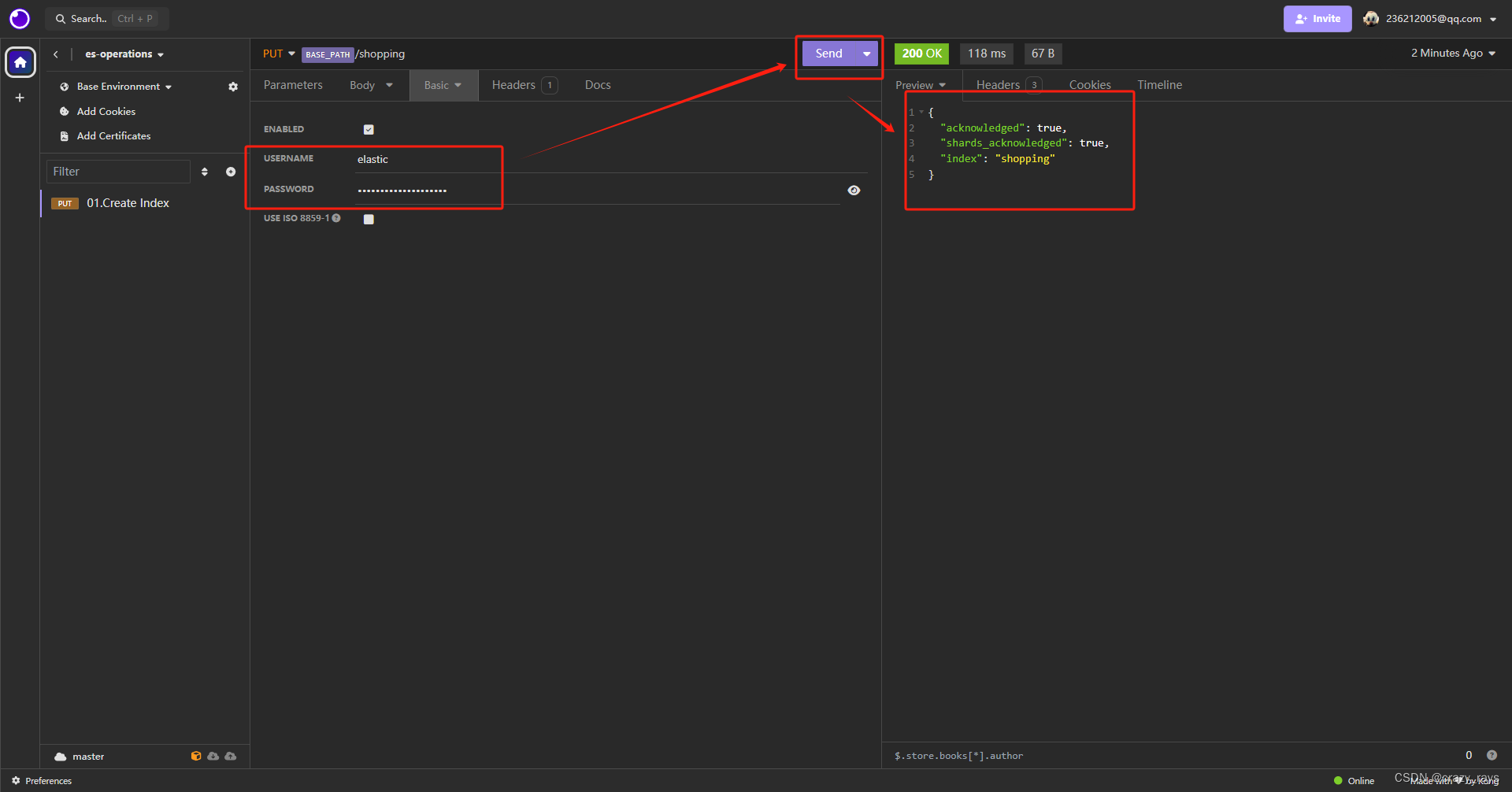
Task: Open the Insomnia logo menu
Action: (x=20, y=19)
